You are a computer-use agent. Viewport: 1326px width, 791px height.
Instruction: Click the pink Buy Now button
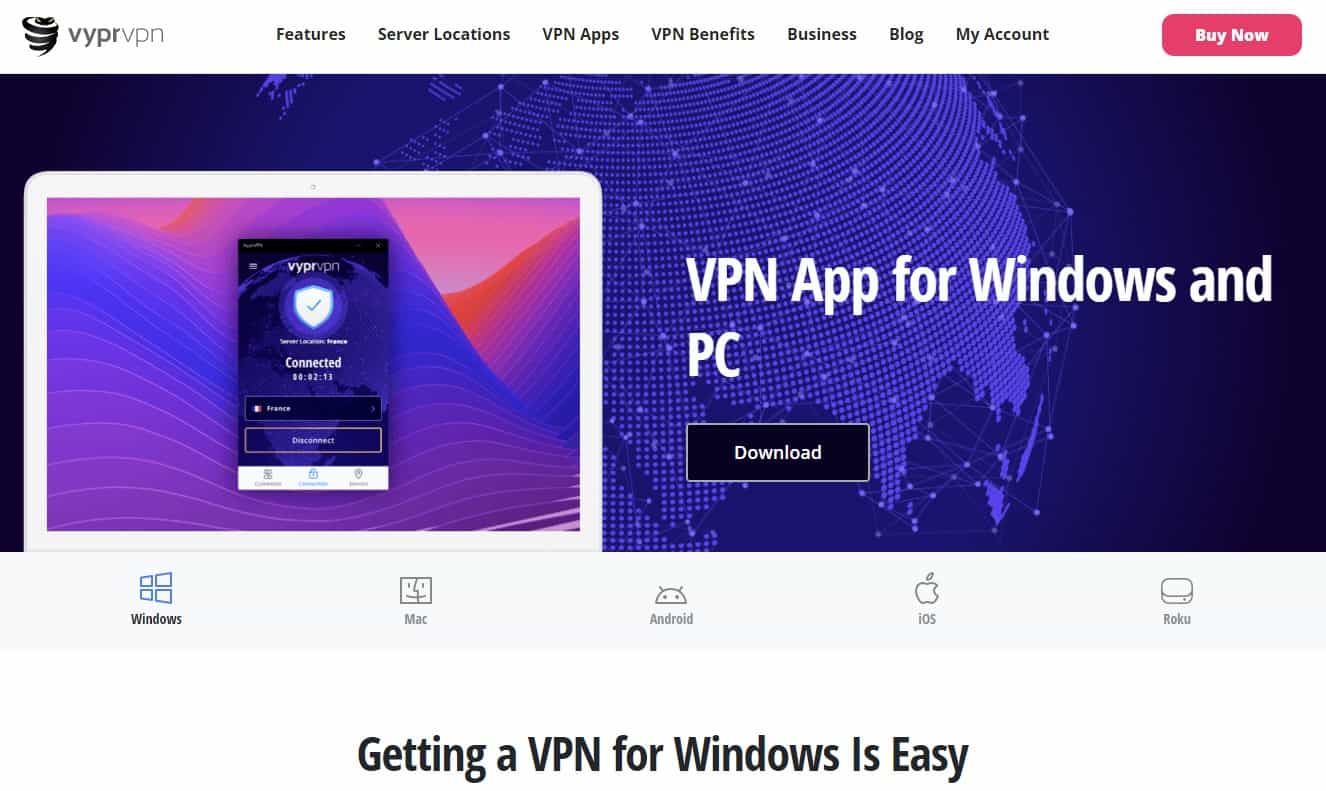(1231, 35)
